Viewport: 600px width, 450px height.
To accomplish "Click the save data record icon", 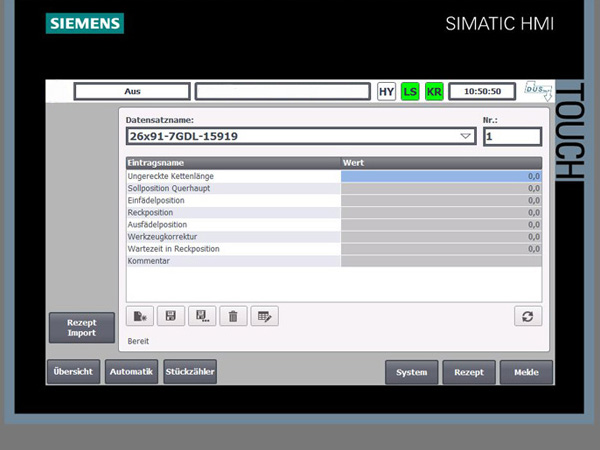I will (x=171, y=316).
